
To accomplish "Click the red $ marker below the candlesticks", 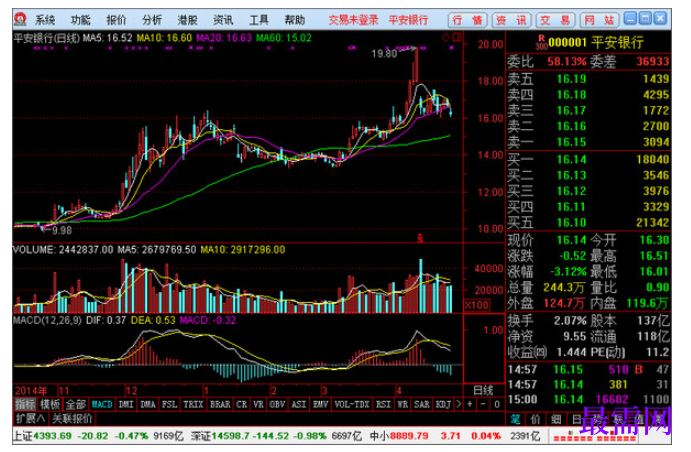I will [x=420, y=239].
